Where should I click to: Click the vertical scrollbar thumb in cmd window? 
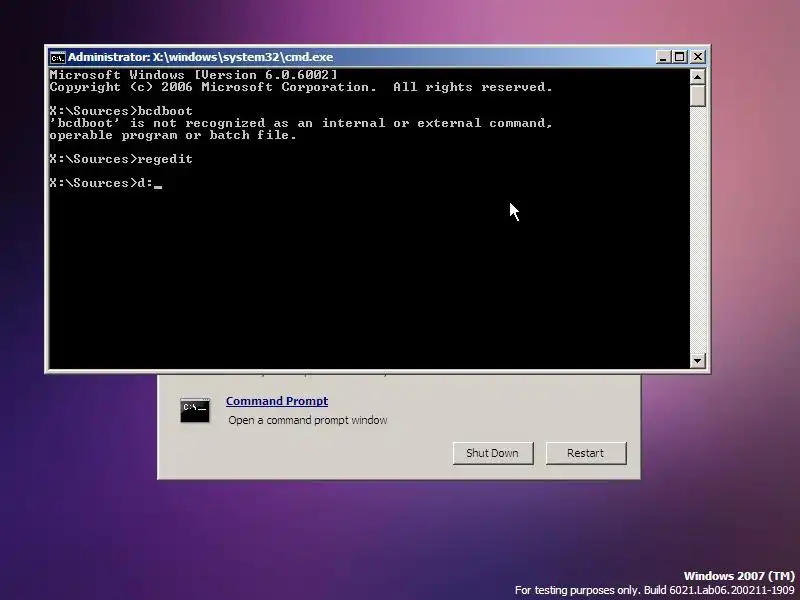click(x=697, y=95)
